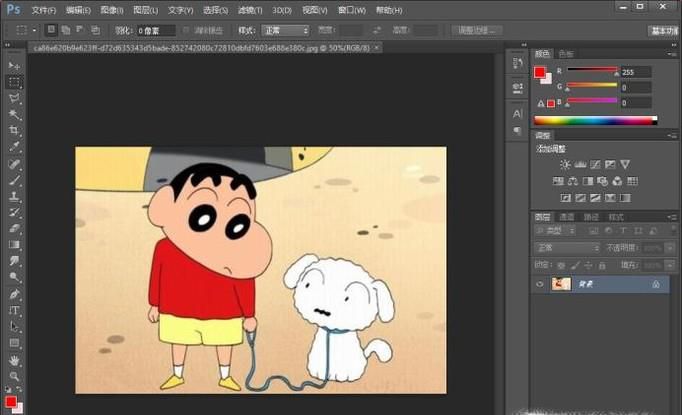Toggle the 消除锯齿 checkbox
682x415 pixels.
[186, 30]
